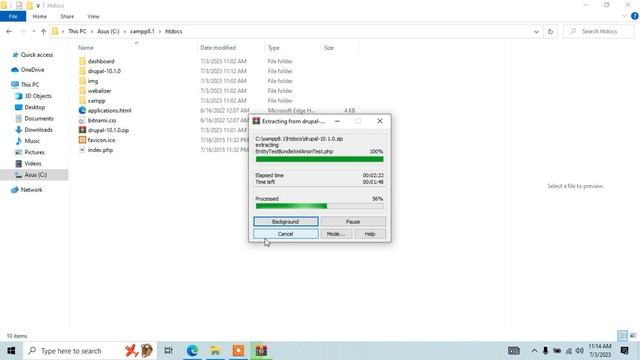640x360 pixels.
Task: Refresh the htdocs folder view
Action: tap(550, 31)
